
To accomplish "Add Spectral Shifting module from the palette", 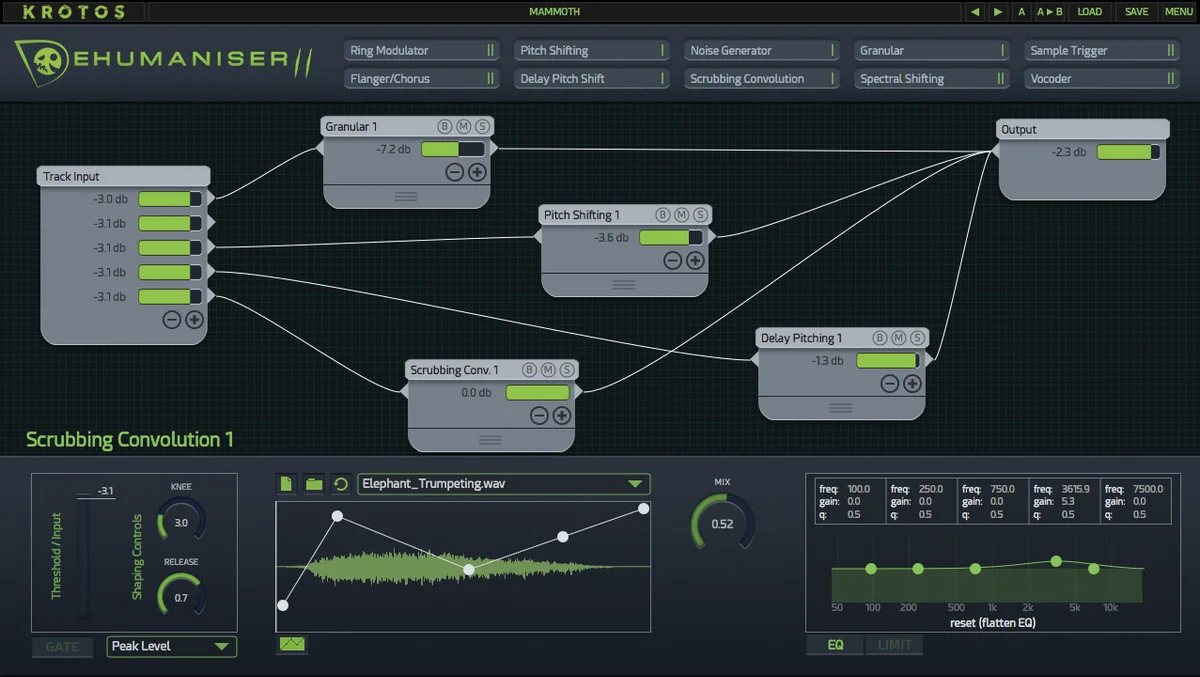I will (x=931, y=78).
